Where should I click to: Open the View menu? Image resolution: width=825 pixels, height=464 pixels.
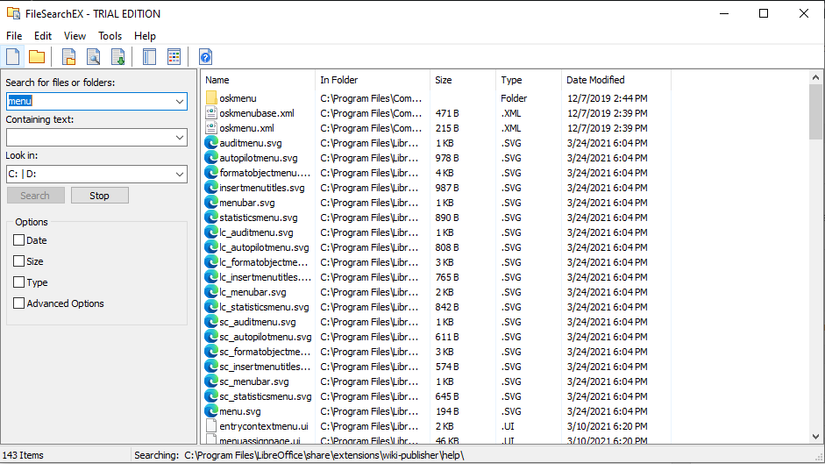tap(75, 36)
